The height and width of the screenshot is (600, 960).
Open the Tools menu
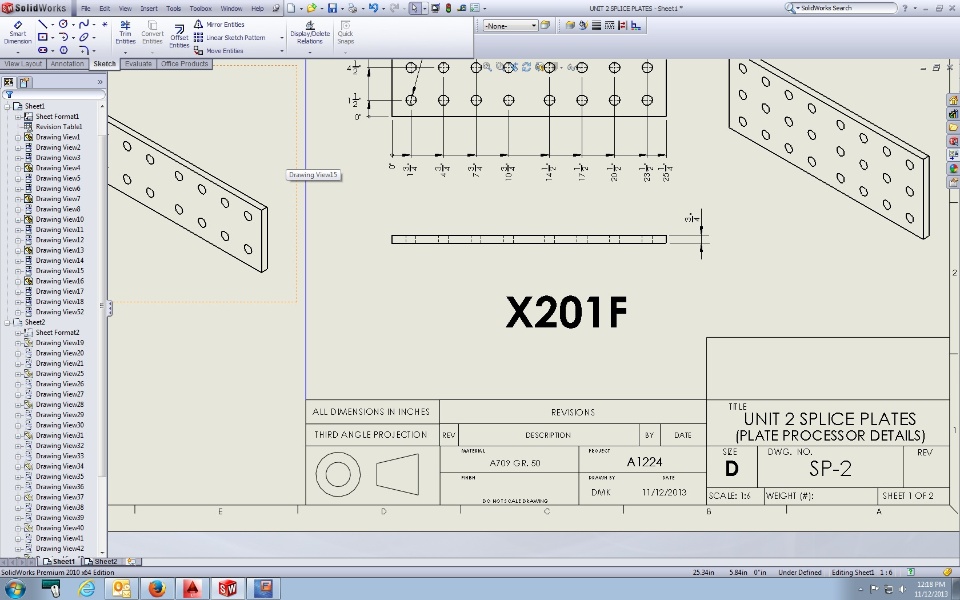point(173,9)
